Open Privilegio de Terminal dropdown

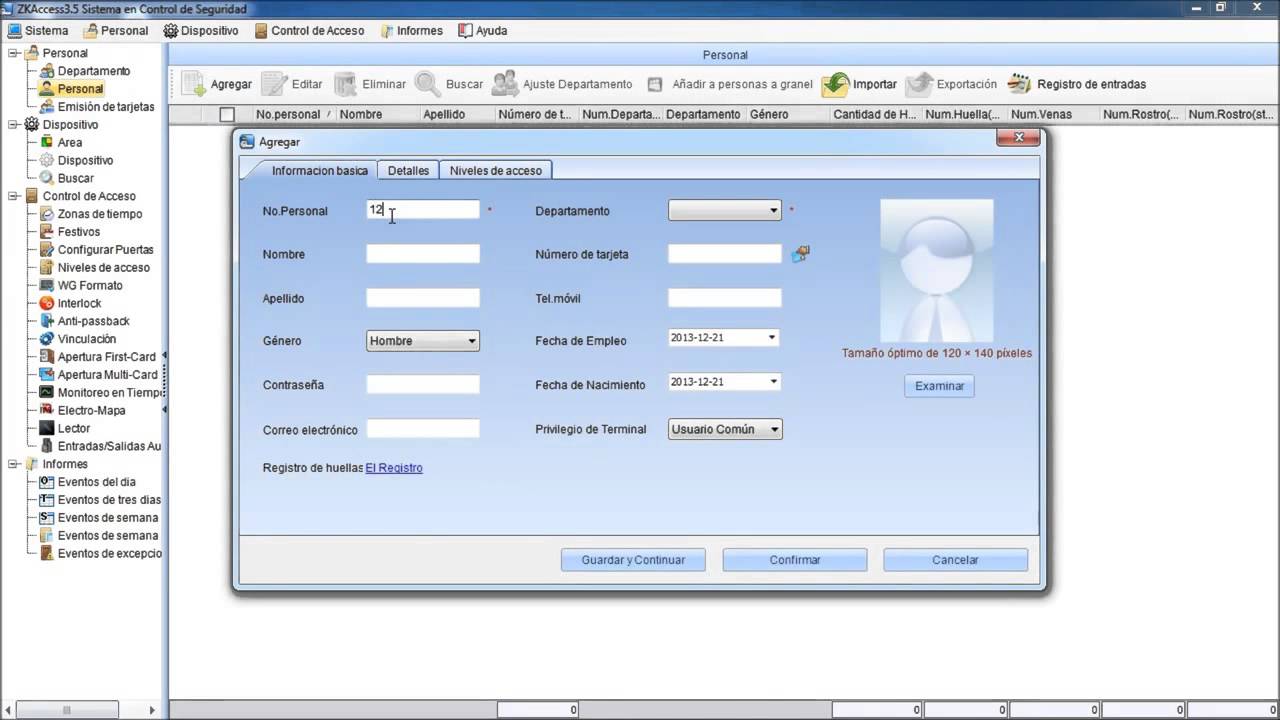click(x=725, y=429)
